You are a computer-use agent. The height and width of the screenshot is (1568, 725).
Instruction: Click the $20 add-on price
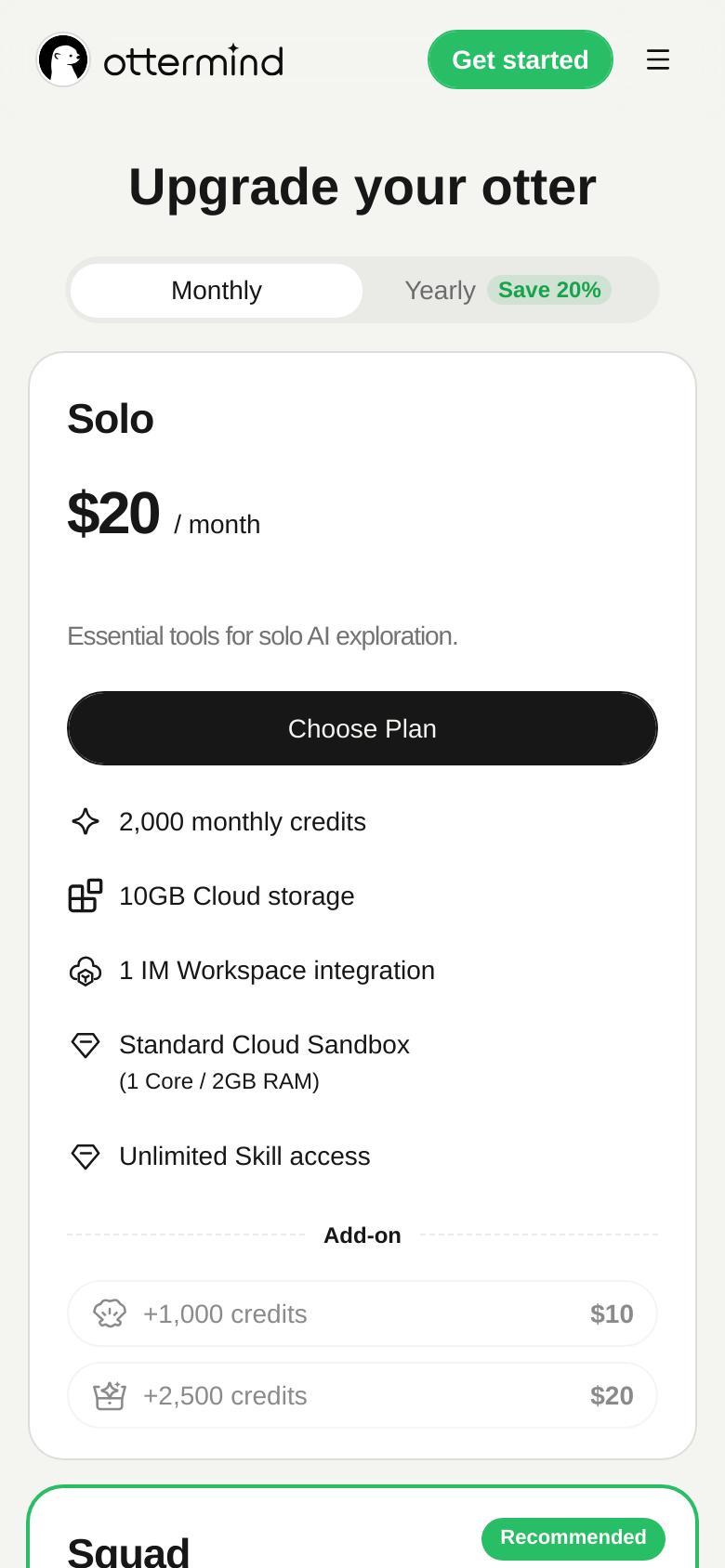[x=612, y=1395]
